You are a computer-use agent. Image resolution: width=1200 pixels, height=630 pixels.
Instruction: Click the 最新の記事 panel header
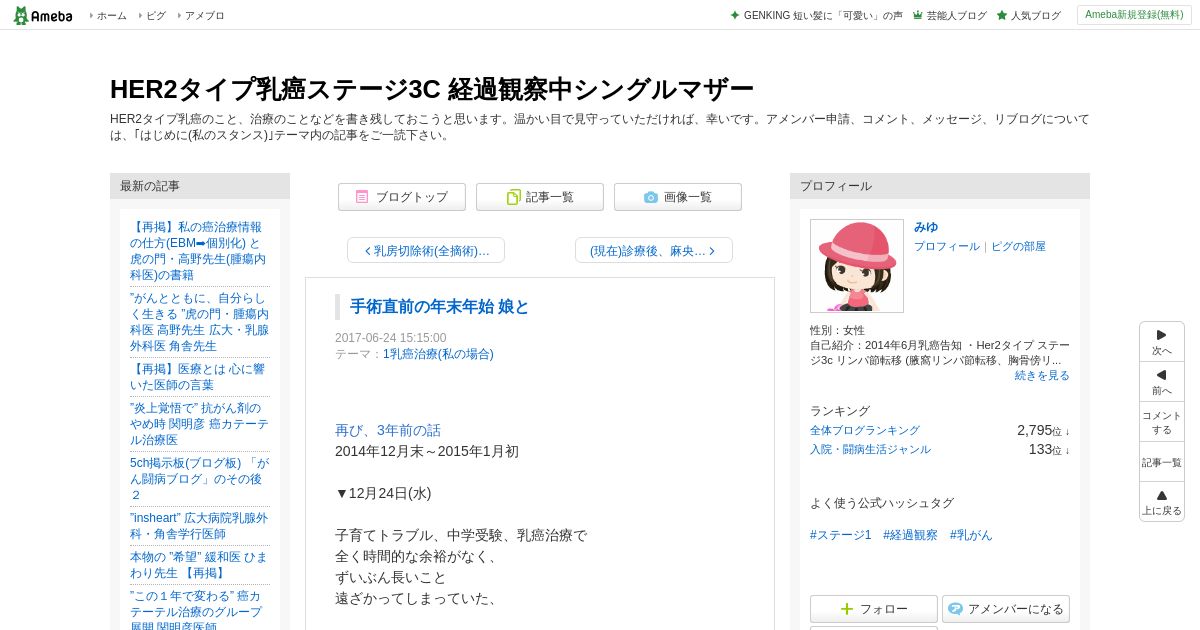(200, 186)
